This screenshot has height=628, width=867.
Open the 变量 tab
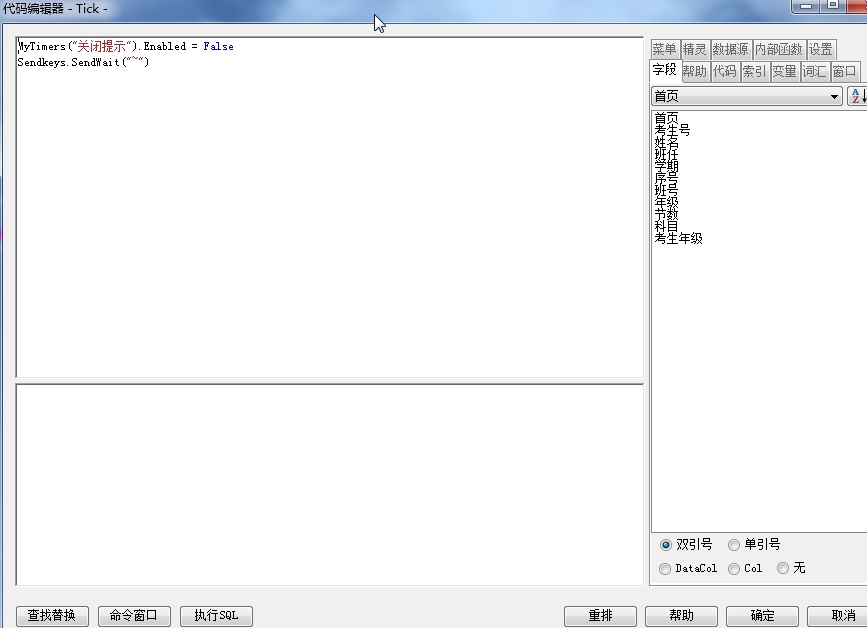784,71
